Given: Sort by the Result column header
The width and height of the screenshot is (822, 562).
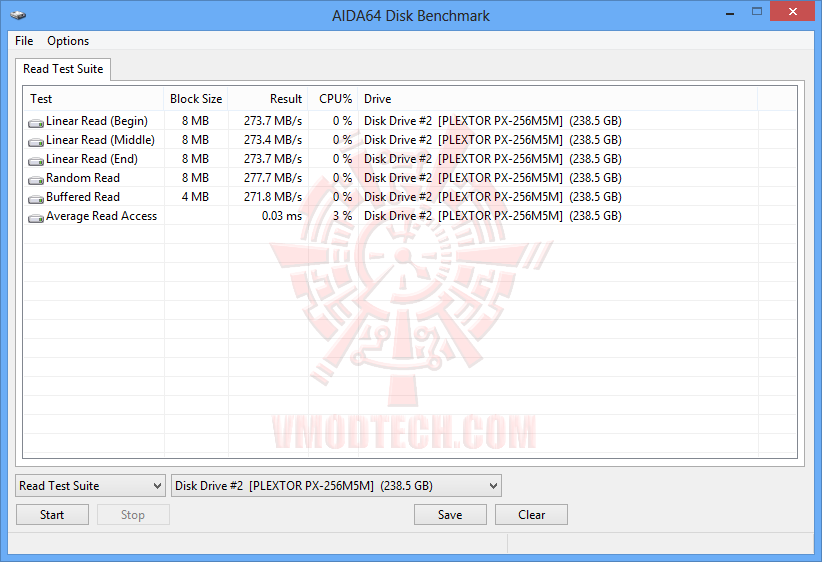Looking at the screenshot, I should [268, 99].
